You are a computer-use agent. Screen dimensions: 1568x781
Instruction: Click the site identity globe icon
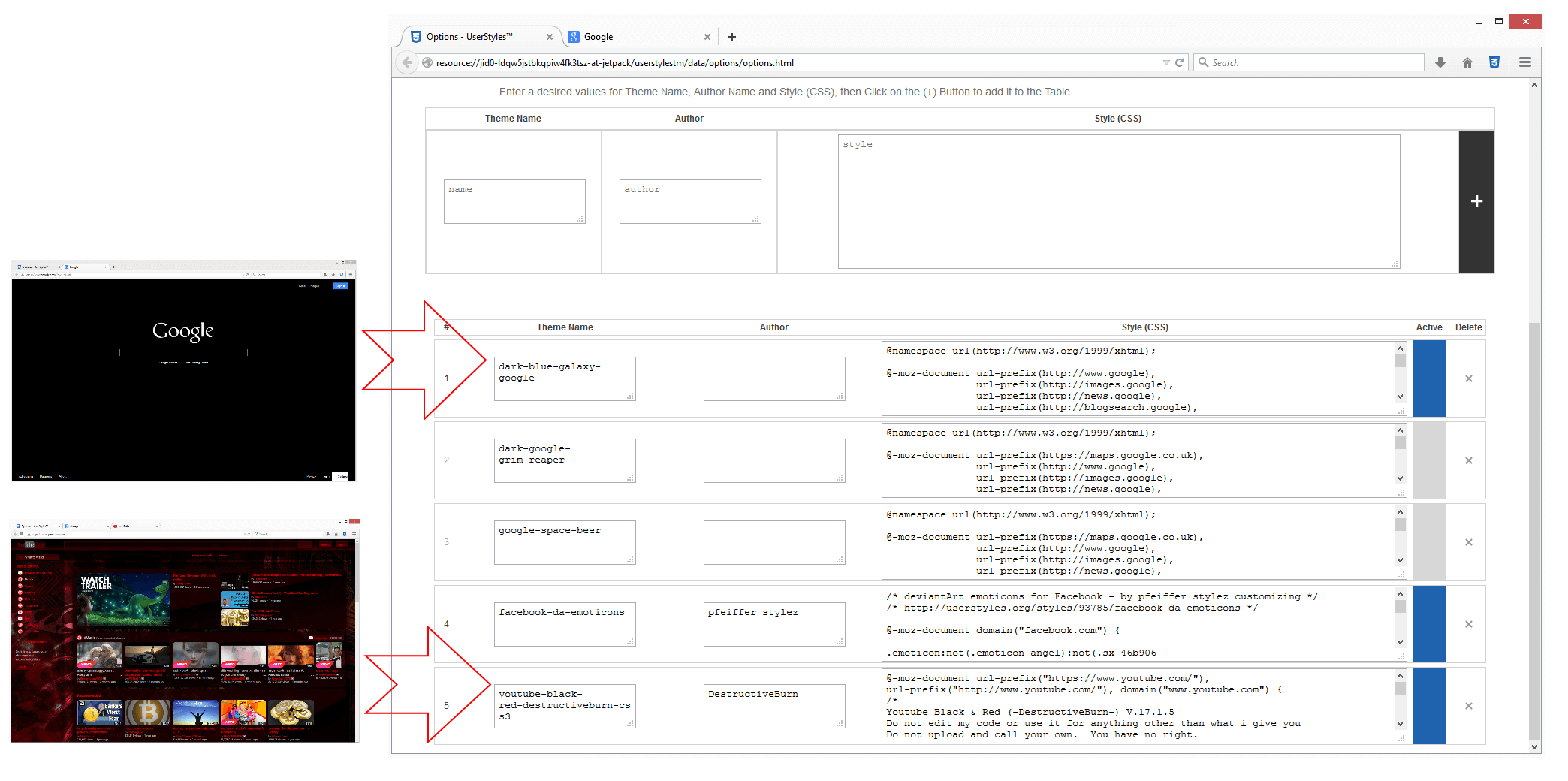point(427,62)
